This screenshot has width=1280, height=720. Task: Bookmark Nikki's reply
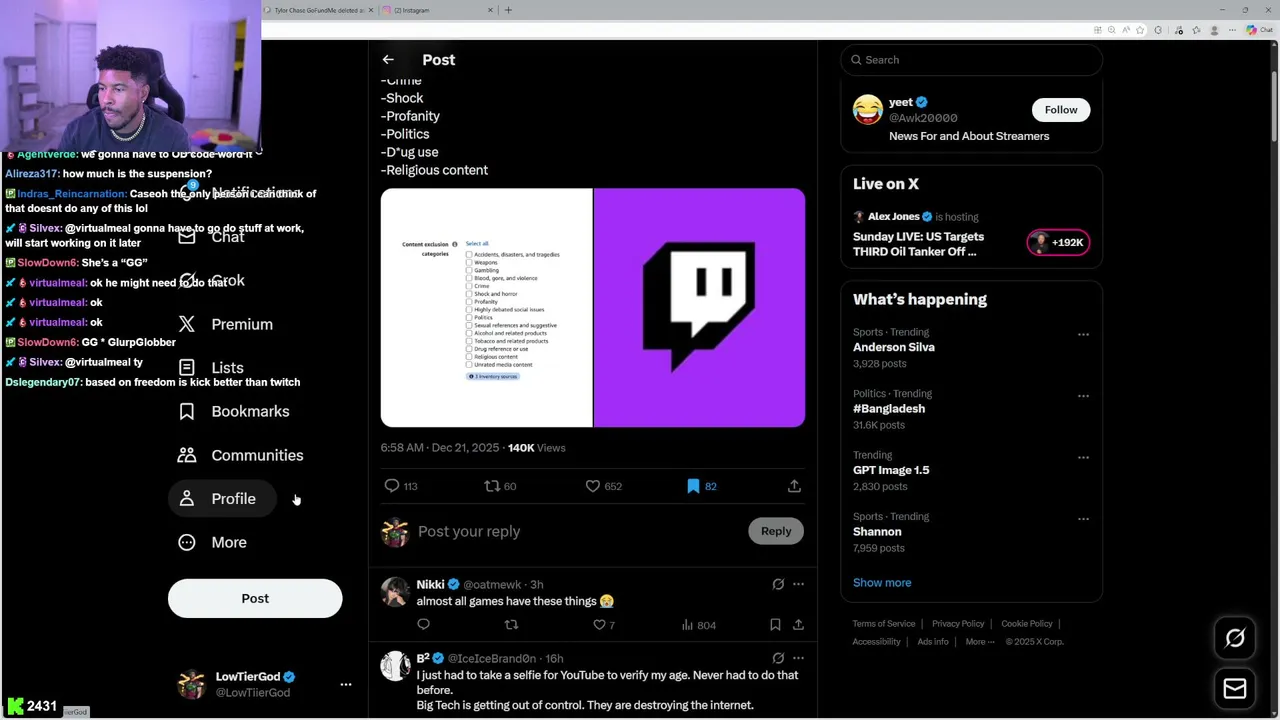coord(775,625)
